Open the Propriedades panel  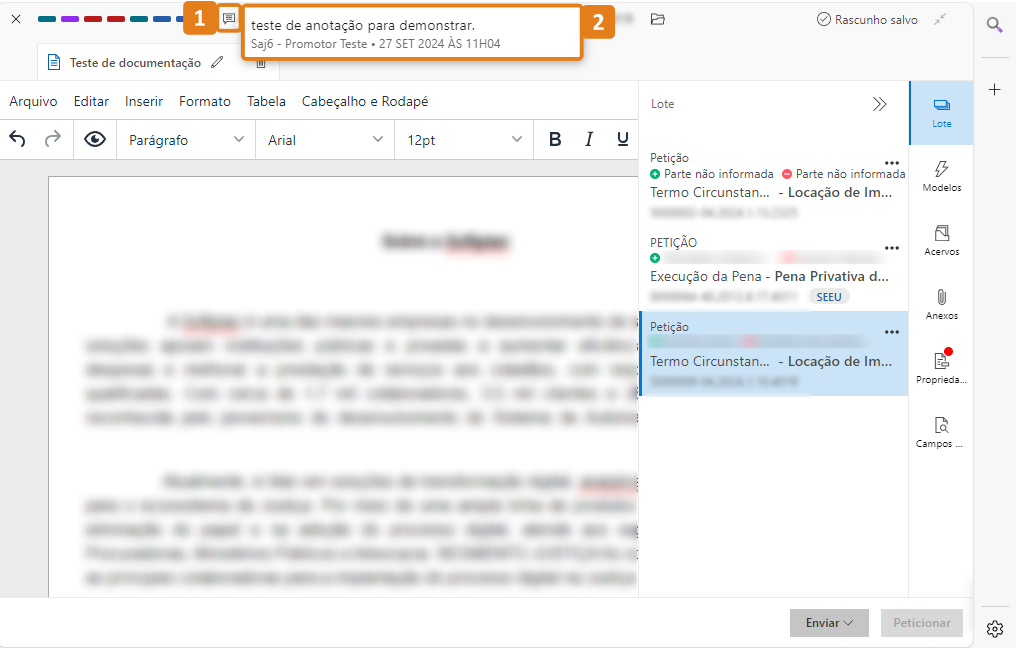[941, 368]
